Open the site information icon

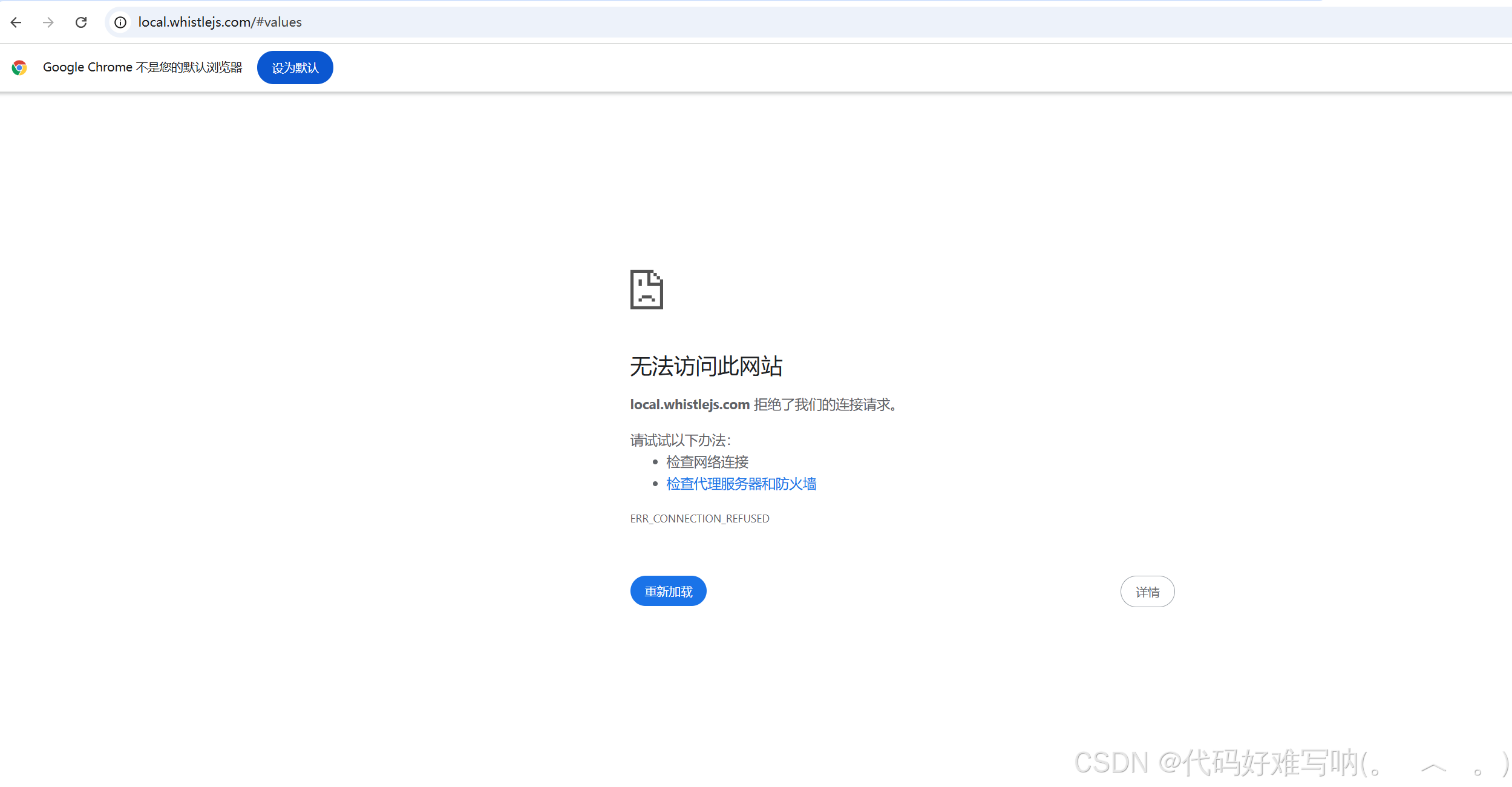pos(120,22)
